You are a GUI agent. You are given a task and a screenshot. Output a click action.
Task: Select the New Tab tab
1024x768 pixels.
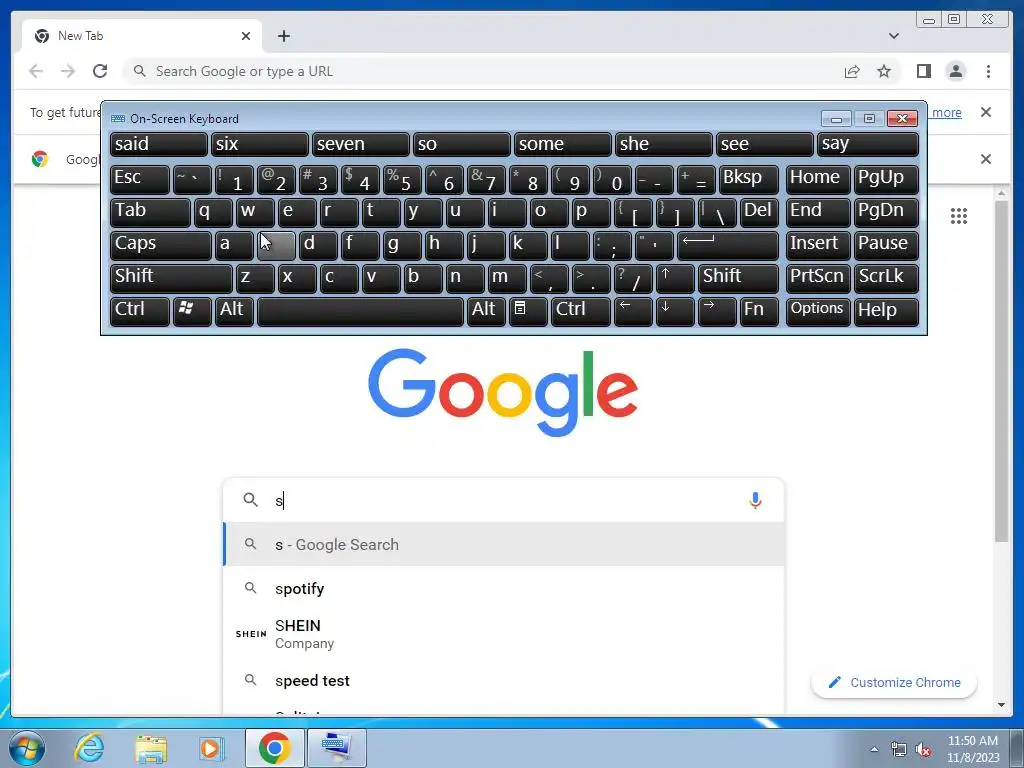142,36
